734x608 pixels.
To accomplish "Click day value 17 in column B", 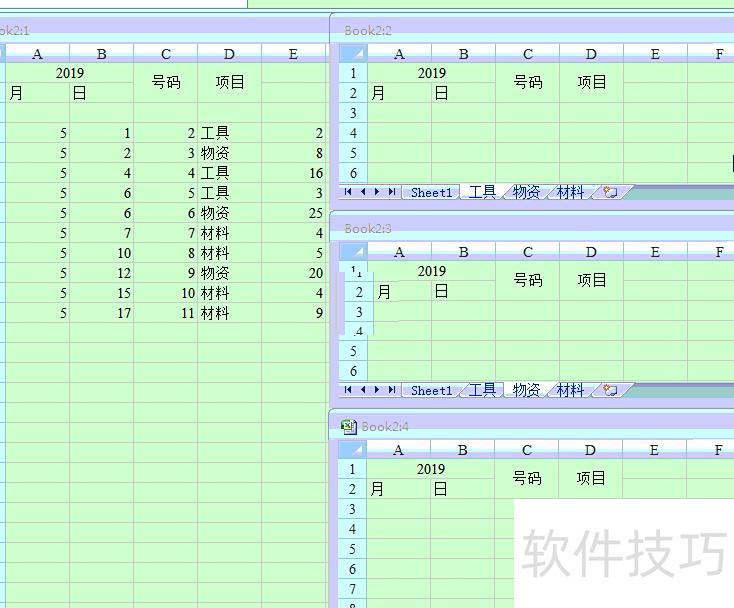I will coord(102,313).
